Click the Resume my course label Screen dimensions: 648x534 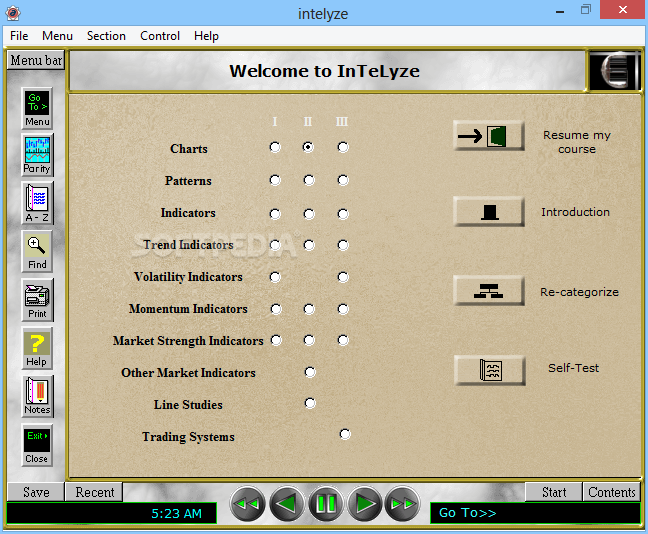[x=577, y=142]
